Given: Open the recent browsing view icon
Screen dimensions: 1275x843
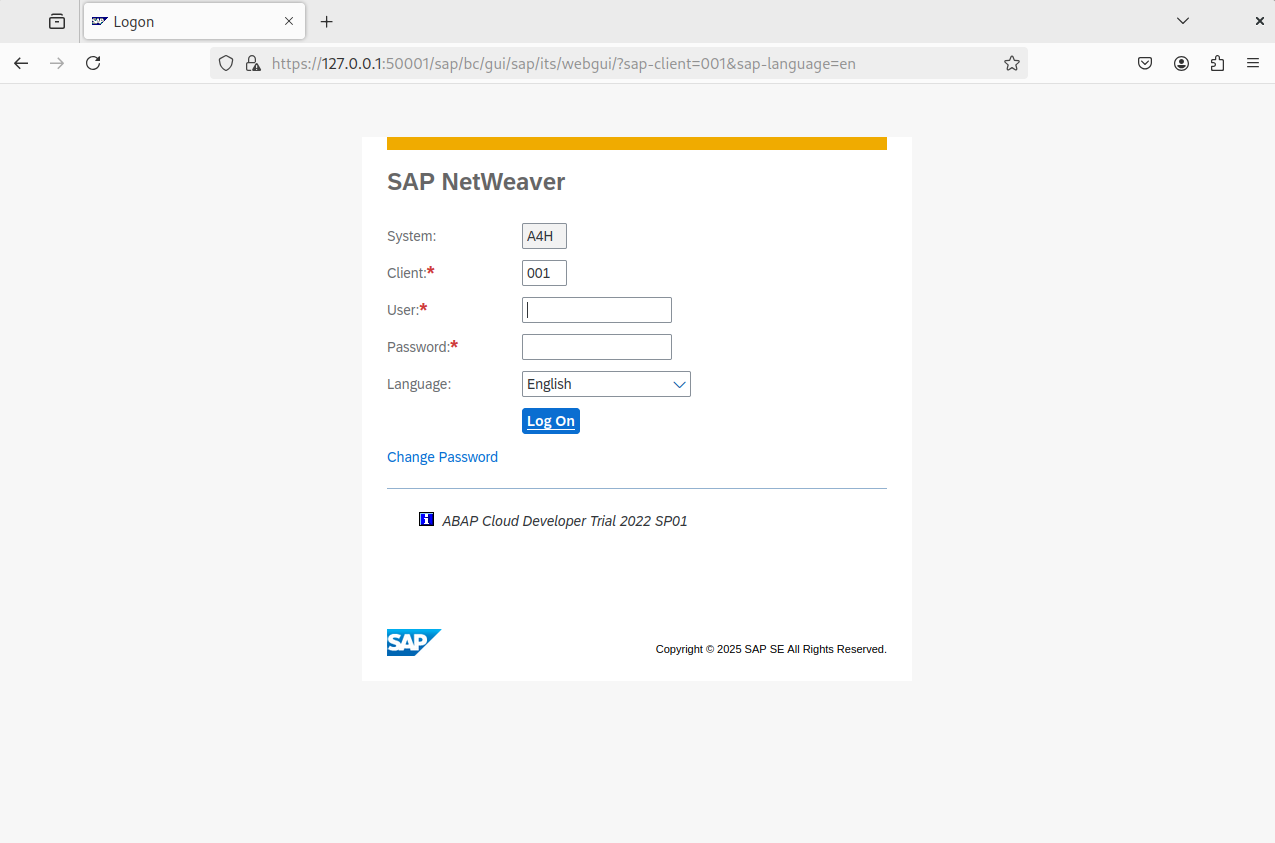Looking at the screenshot, I should [57, 21].
